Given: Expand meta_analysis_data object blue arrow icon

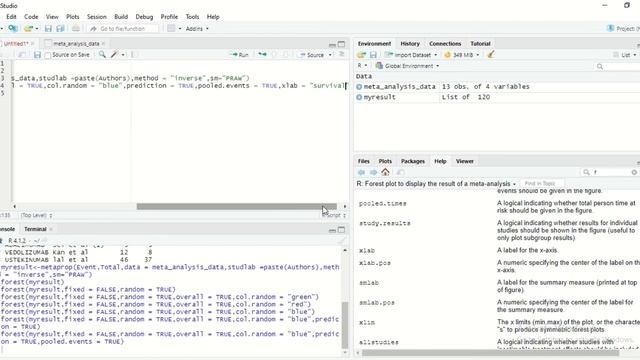Looking at the screenshot, I should (x=359, y=87).
